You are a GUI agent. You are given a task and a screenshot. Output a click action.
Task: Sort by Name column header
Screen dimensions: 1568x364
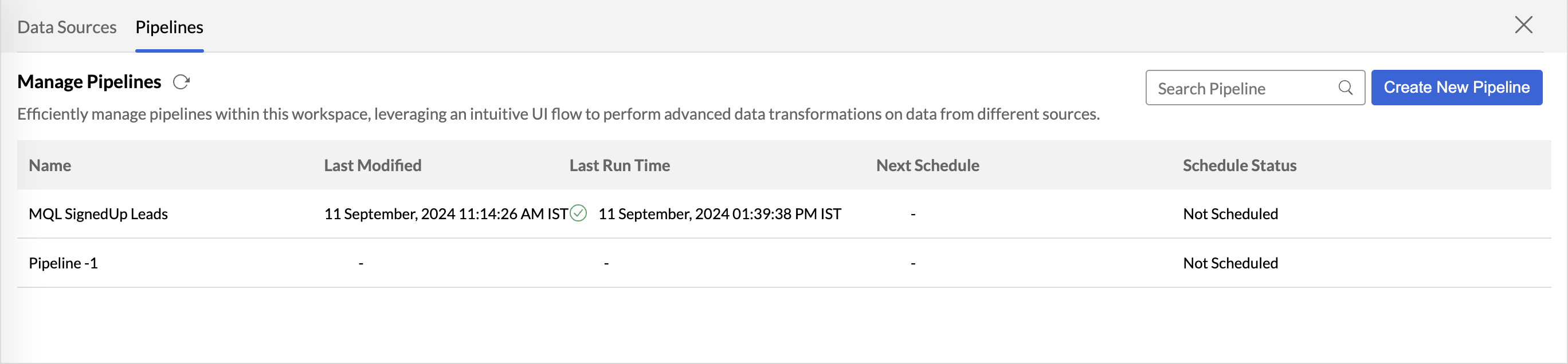coord(50,165)
